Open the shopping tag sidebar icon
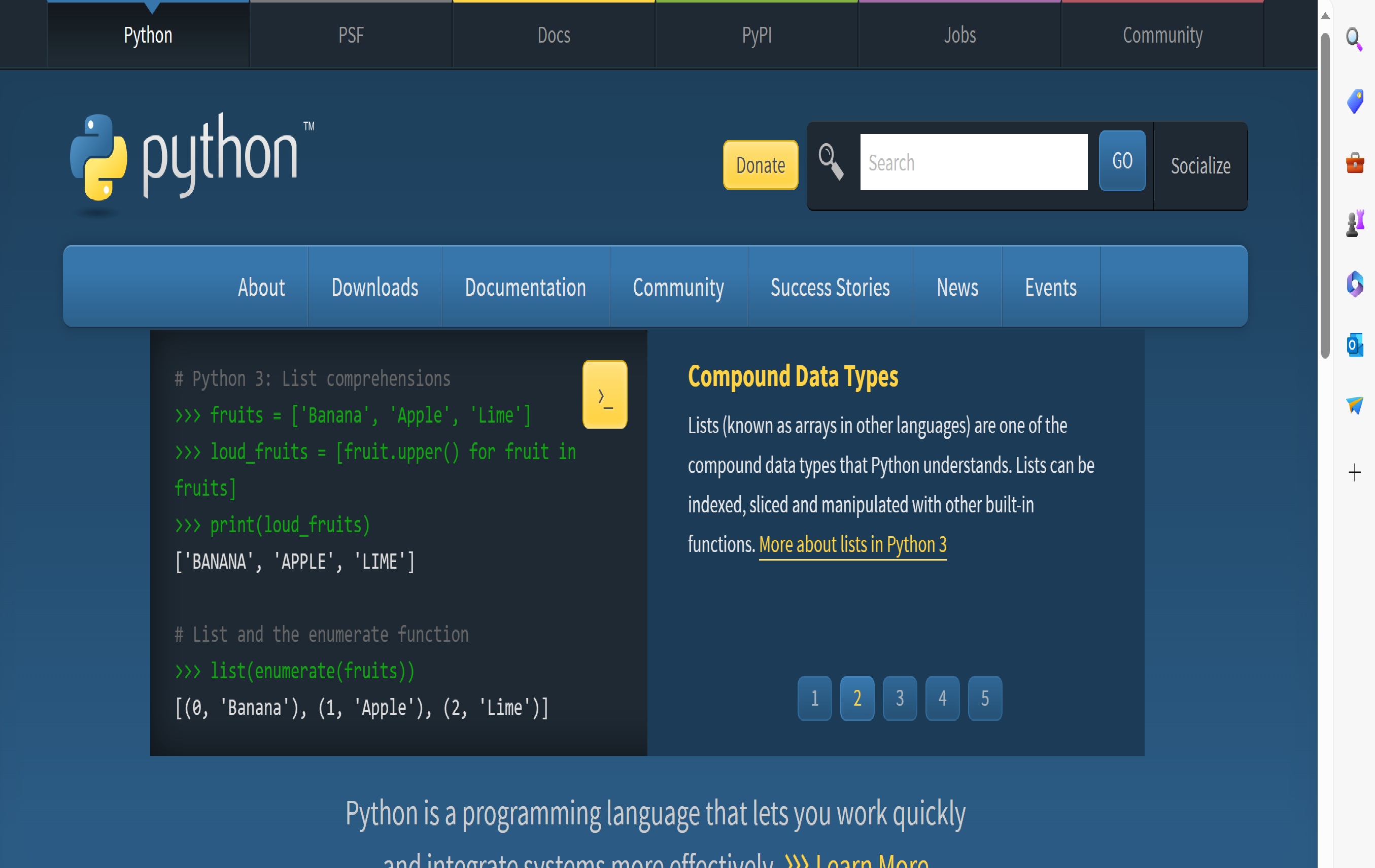1375x868 pixels. [x=1354, y=101]
